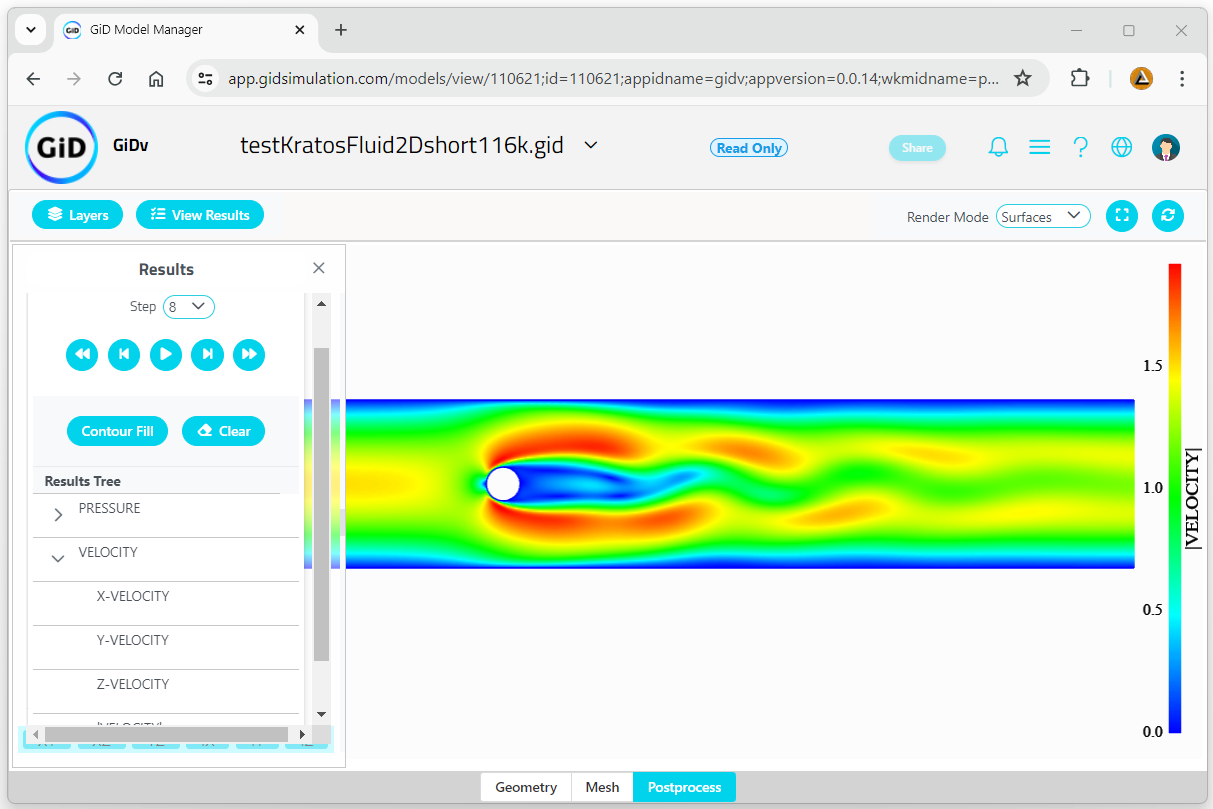Screen dimensions: 1213x809
Task: Collapse the VELOCITY tree node
Action: (x=58, y=558)
